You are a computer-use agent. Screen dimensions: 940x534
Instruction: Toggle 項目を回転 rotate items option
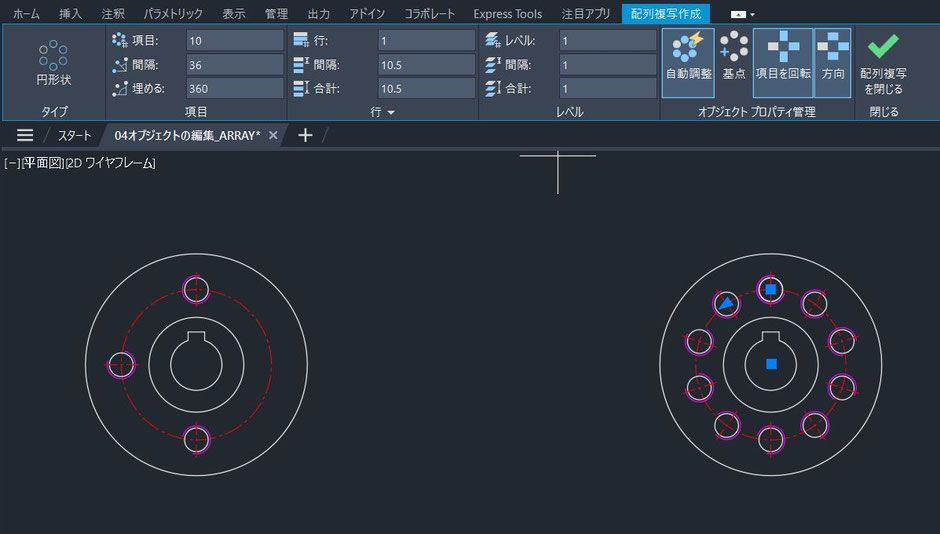[783, 63]
